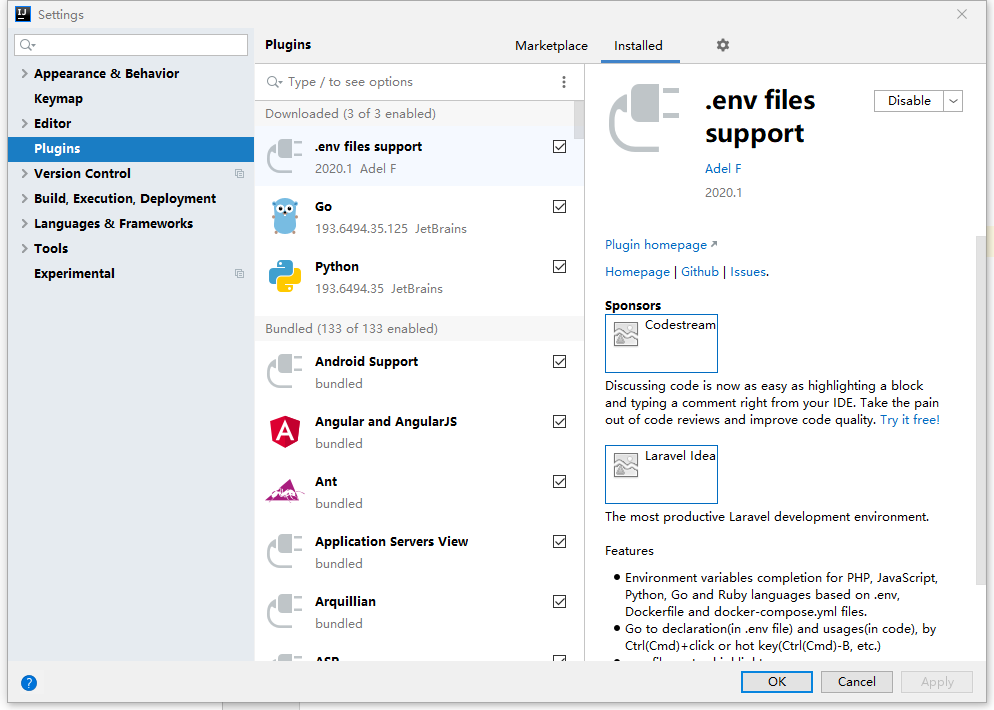Open the Disable button dropdown arrow
The height and width of the screenshot is (710, 994).
(x=953, y=101)
